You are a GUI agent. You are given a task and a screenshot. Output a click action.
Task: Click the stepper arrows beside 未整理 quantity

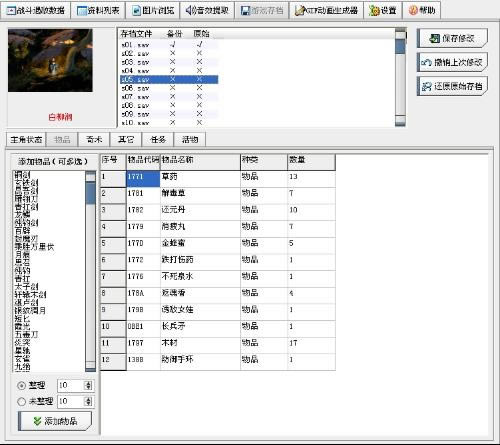coord(88,401)
